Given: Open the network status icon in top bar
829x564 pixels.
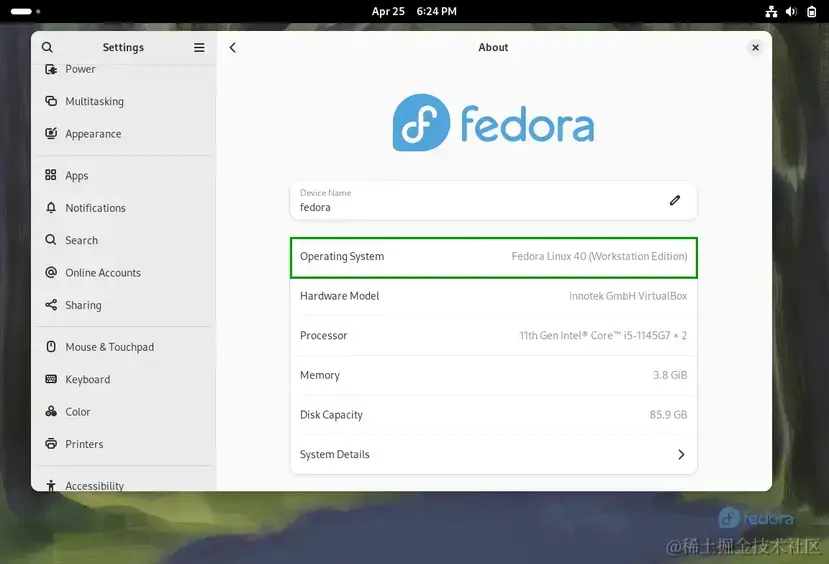Looking at the screenshot, I should (x=771, y=12).
